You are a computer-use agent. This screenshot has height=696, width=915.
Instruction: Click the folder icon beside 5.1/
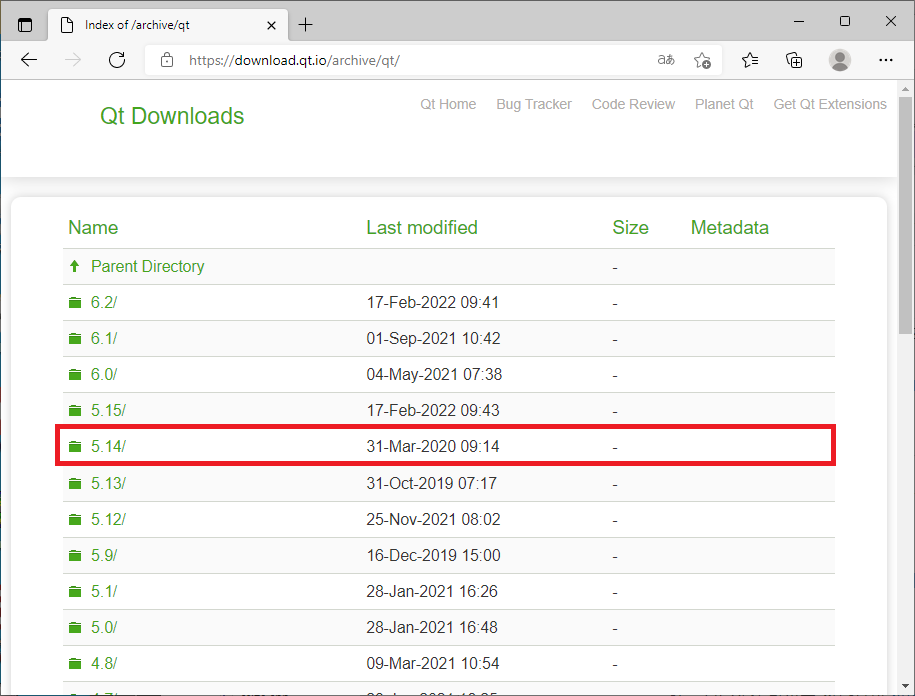[x=75, y=592]
